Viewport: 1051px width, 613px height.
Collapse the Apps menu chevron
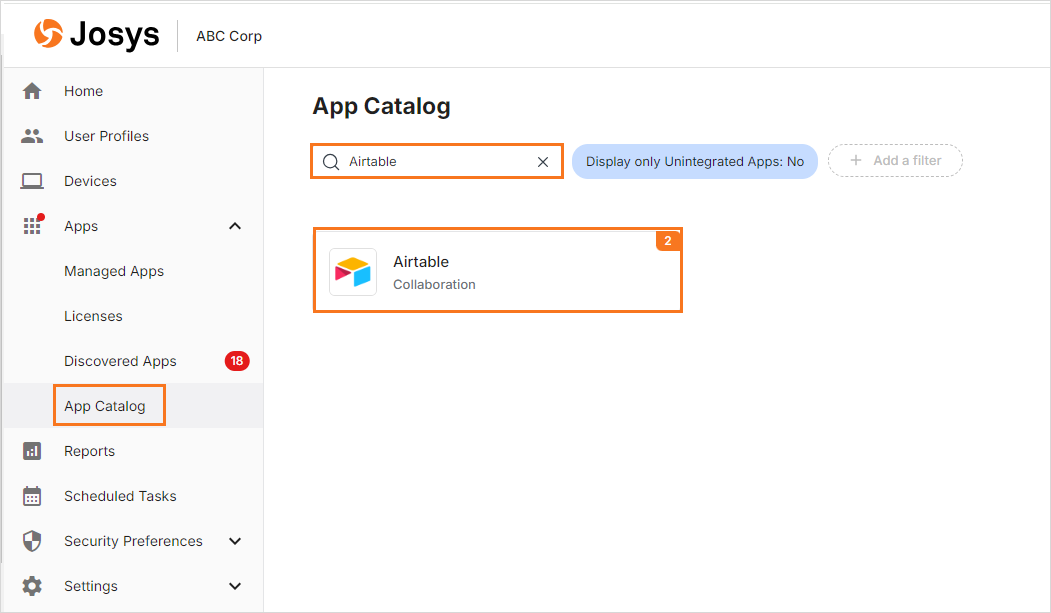coord(235,226)
